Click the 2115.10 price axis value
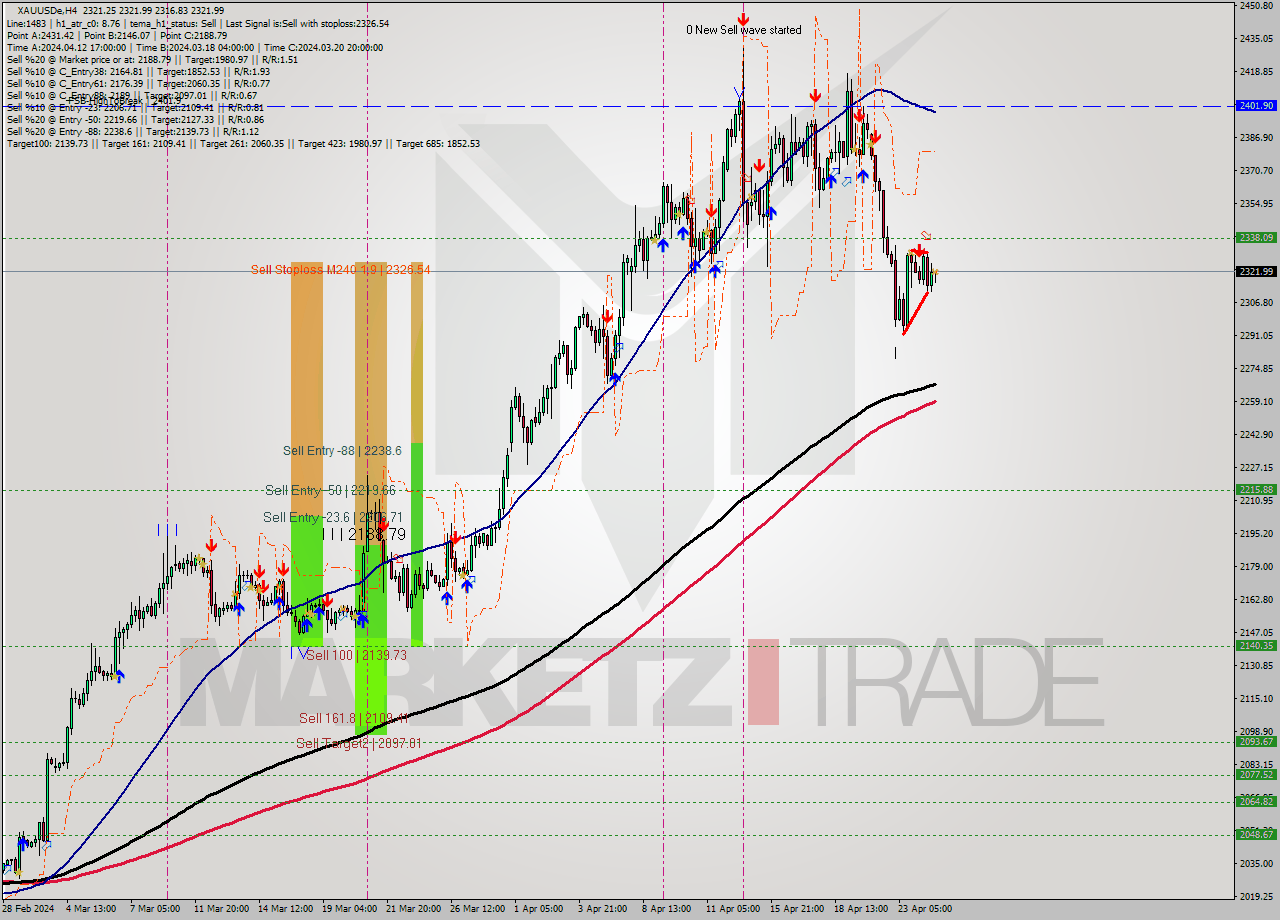The height and width of the screenshot is (920, 1280). pos(1256,699)
